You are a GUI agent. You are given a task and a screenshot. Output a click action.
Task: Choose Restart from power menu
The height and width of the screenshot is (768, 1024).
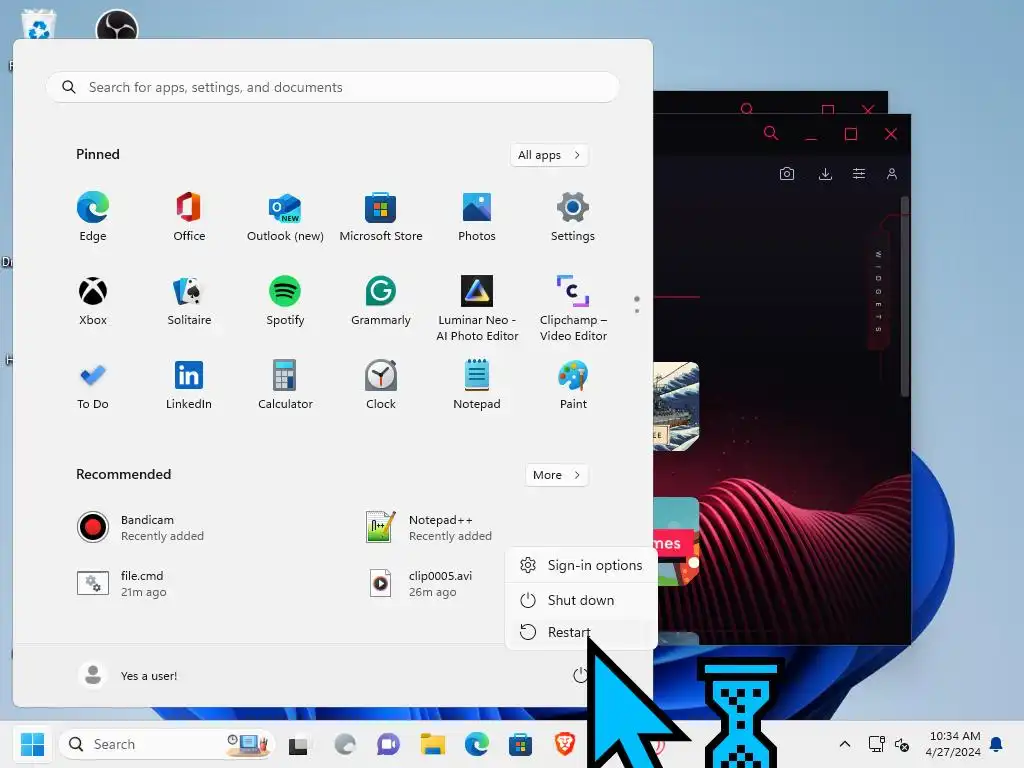click(581, 632)
